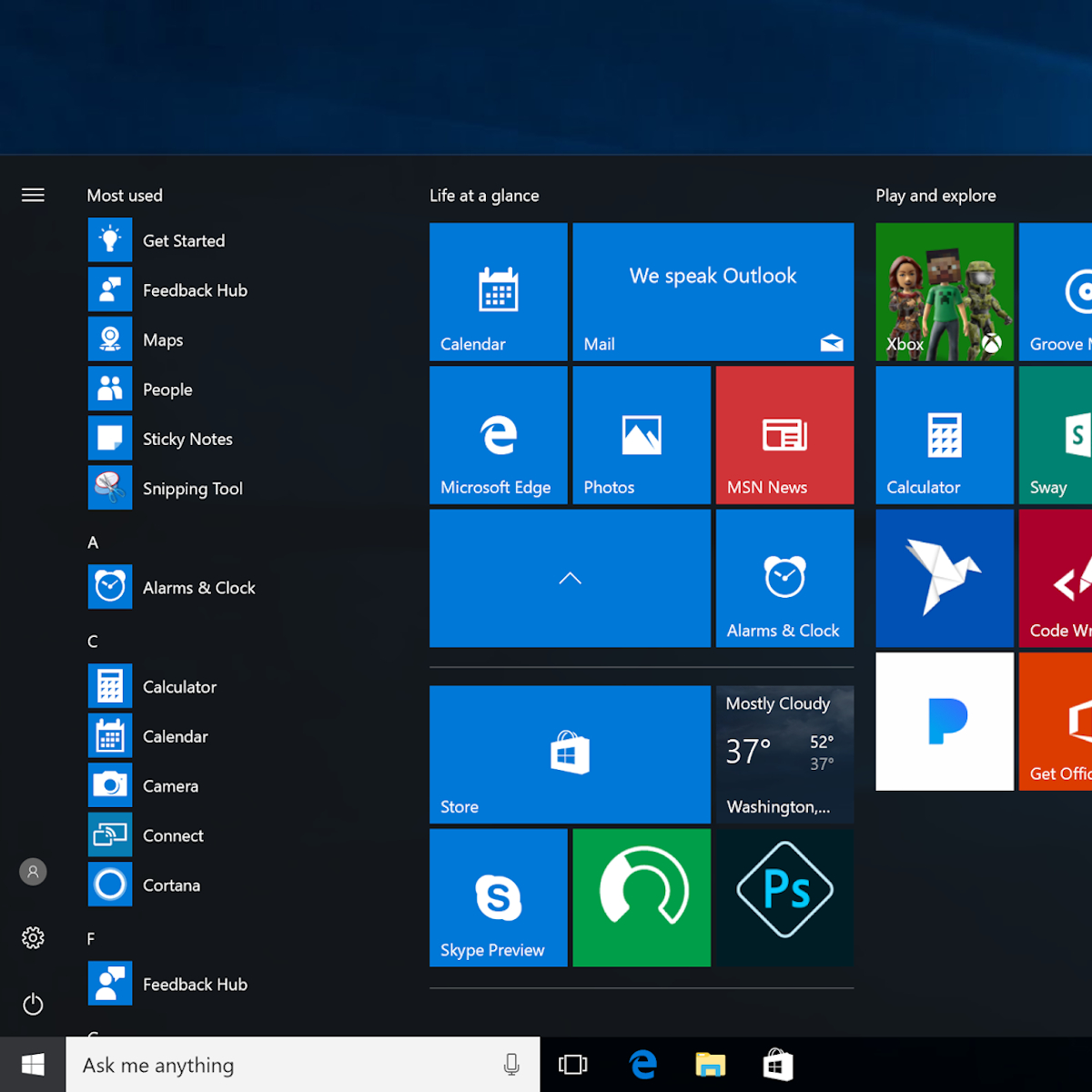Open the Xbox tile
This screenshot has width=1092, height=1092.
(x=945, y=292)
